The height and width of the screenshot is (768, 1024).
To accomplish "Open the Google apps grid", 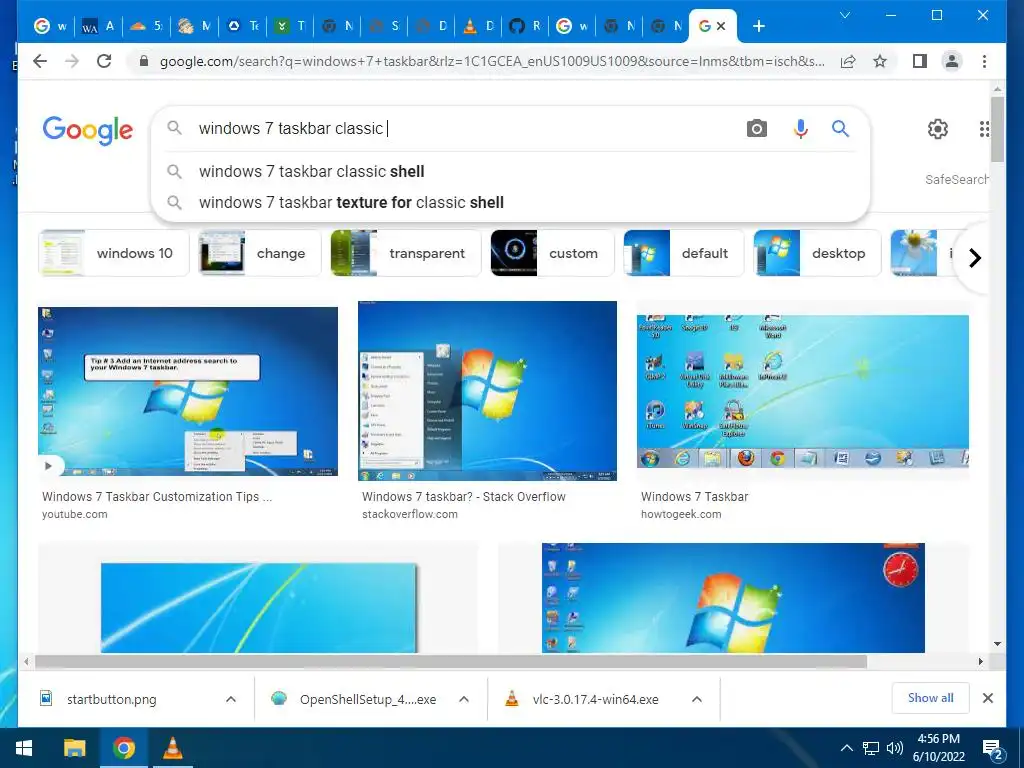I will (x=984, y=129).
